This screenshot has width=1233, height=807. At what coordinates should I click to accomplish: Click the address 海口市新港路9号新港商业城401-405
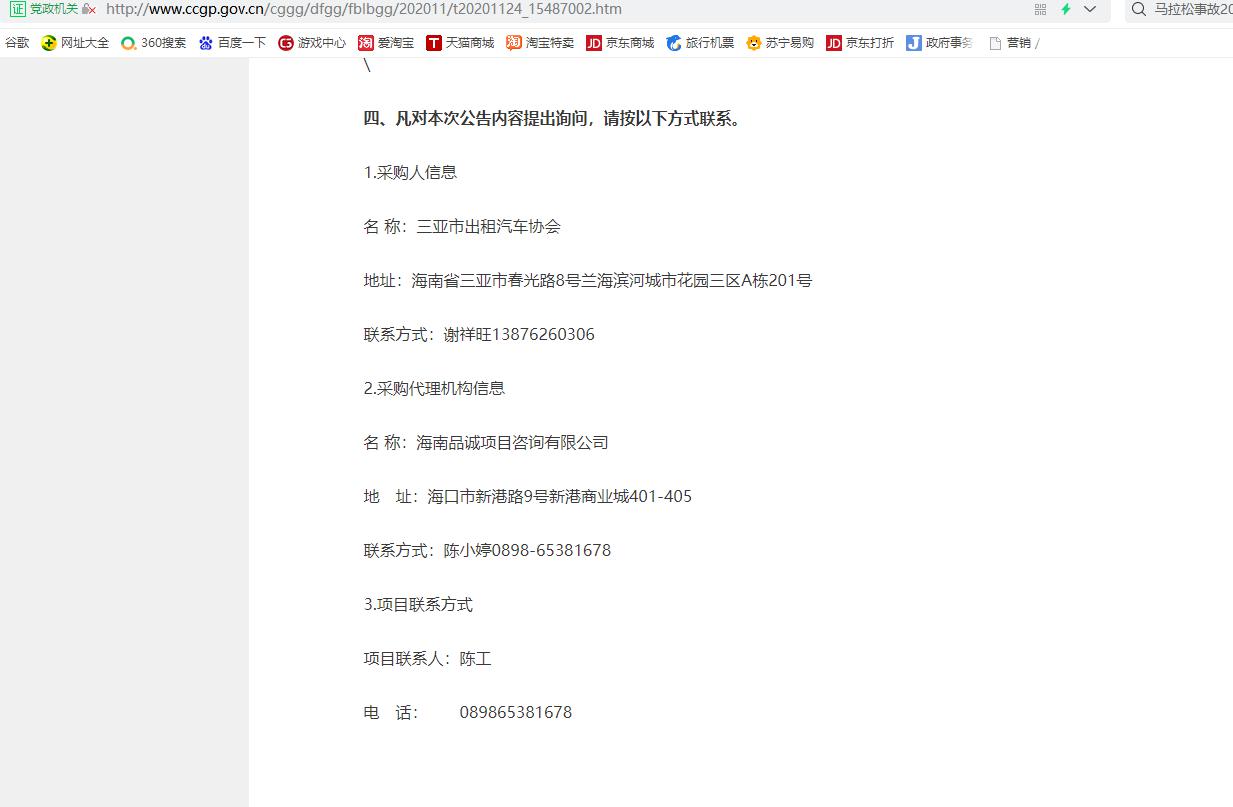(x=560, y=496)
